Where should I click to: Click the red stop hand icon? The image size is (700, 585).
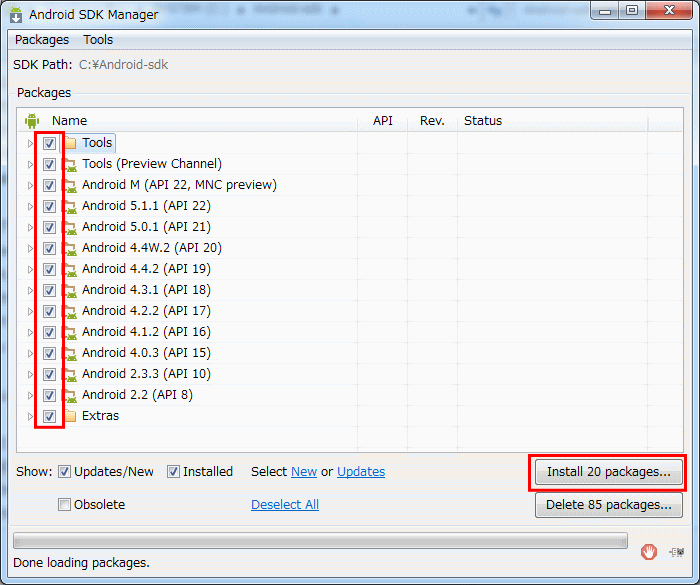click(x=649, y=552)
